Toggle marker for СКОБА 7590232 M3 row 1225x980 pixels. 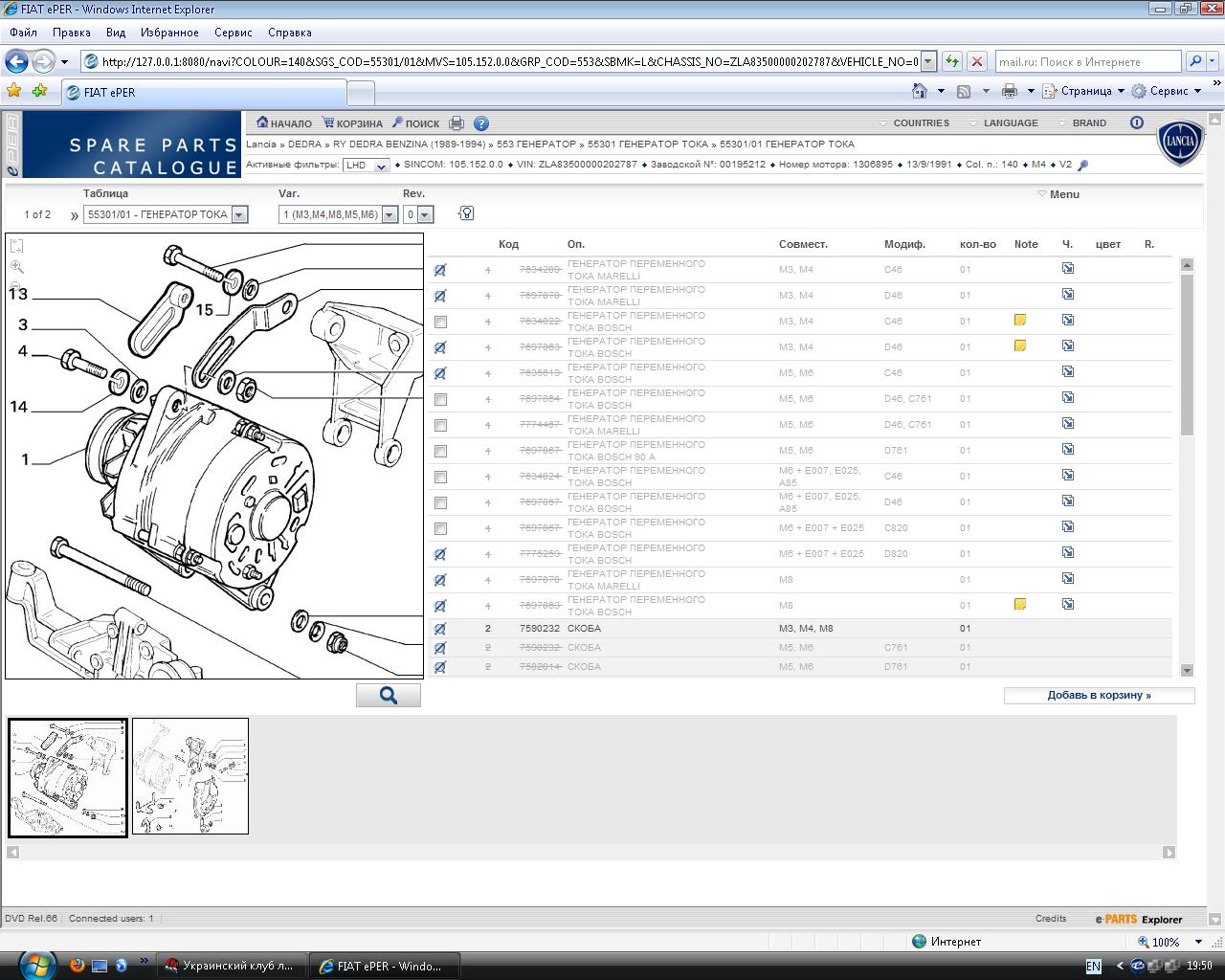(x=440, y=630)
